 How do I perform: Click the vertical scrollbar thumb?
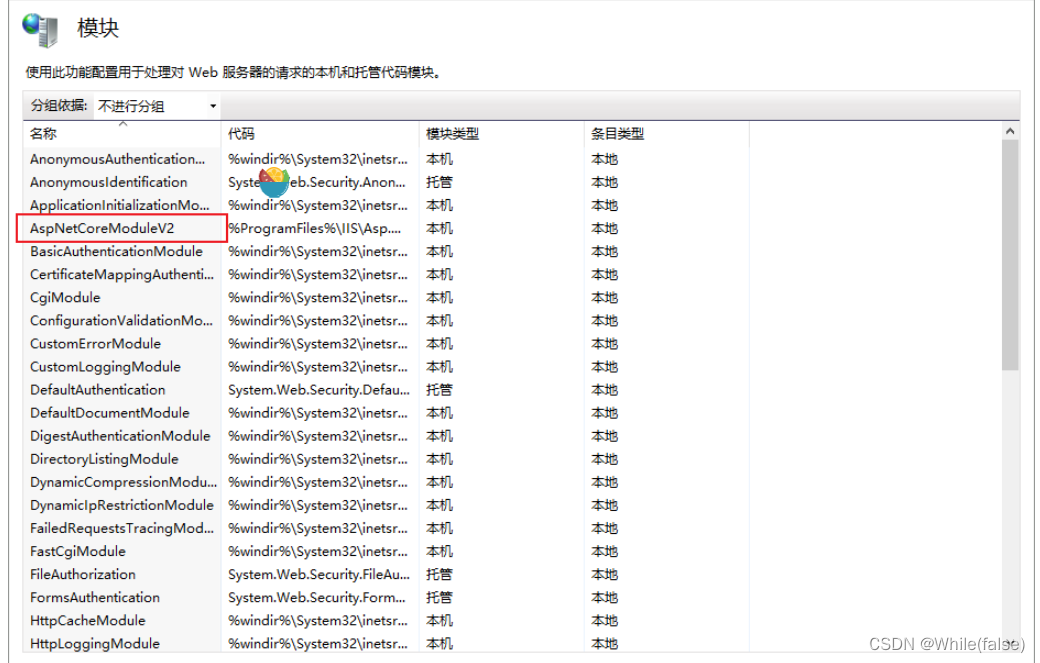[1009, 255]
